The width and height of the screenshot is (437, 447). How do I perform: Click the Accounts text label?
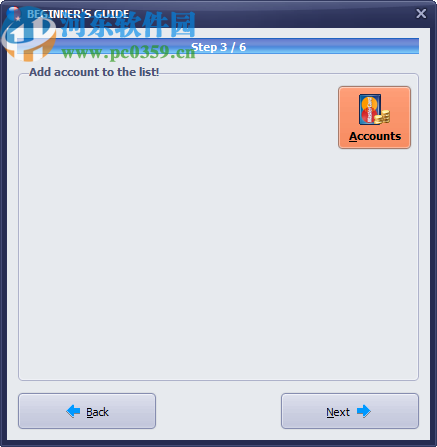[375, 136]
